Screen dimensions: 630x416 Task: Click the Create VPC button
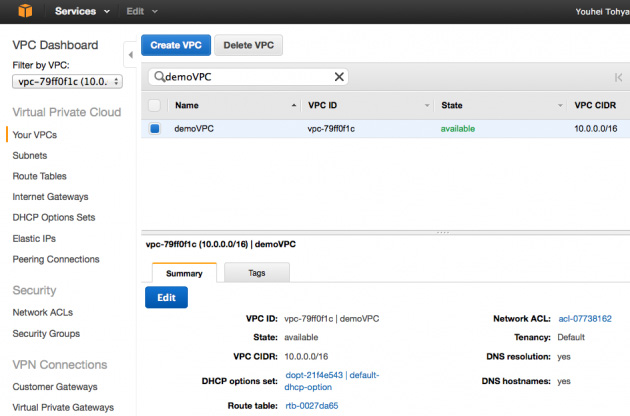pos(176,45)
